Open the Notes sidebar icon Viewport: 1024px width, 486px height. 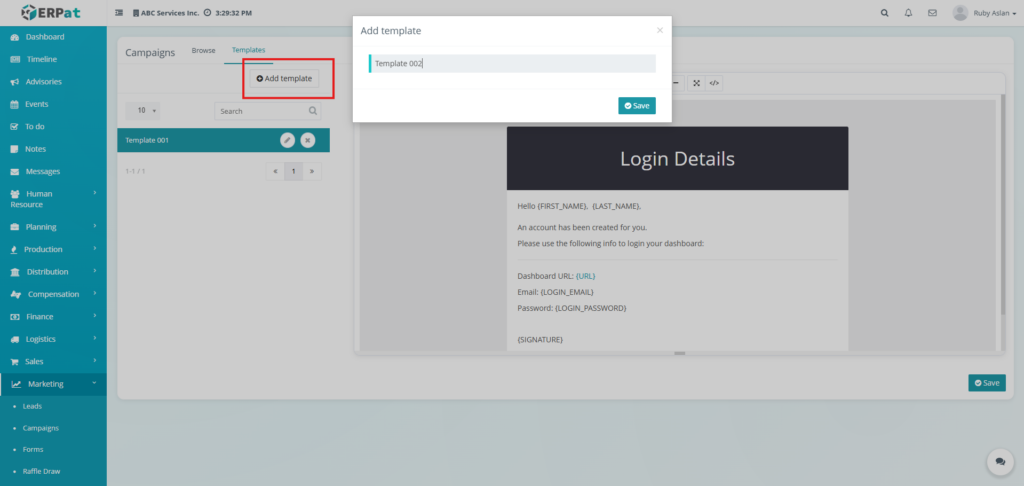pos(15,149)
